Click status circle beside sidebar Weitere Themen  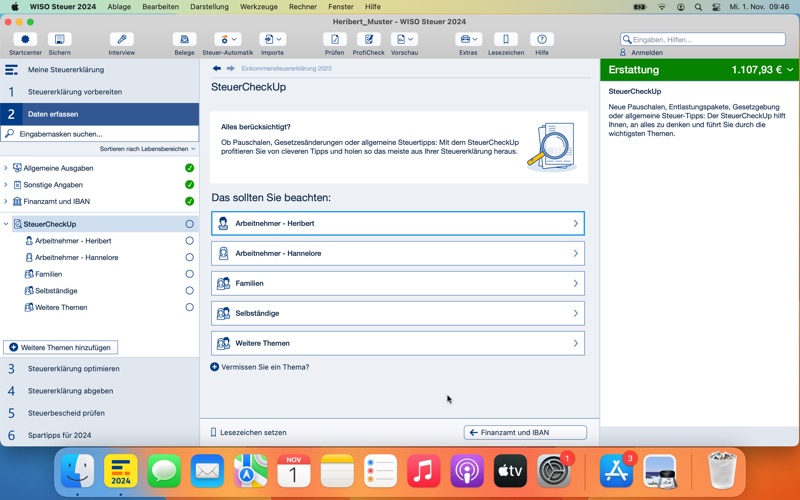click(x=189, y=307)
